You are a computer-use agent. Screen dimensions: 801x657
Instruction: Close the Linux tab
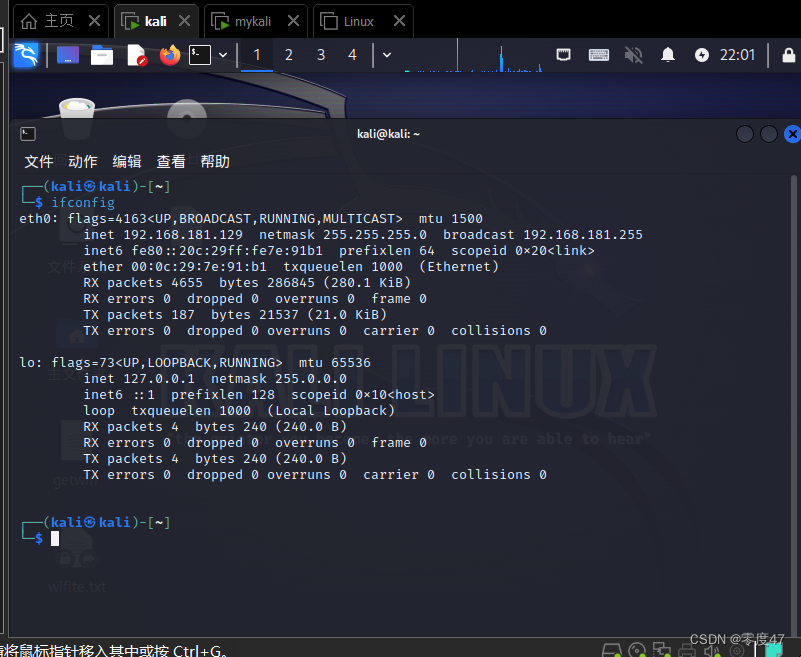(399, 20)
